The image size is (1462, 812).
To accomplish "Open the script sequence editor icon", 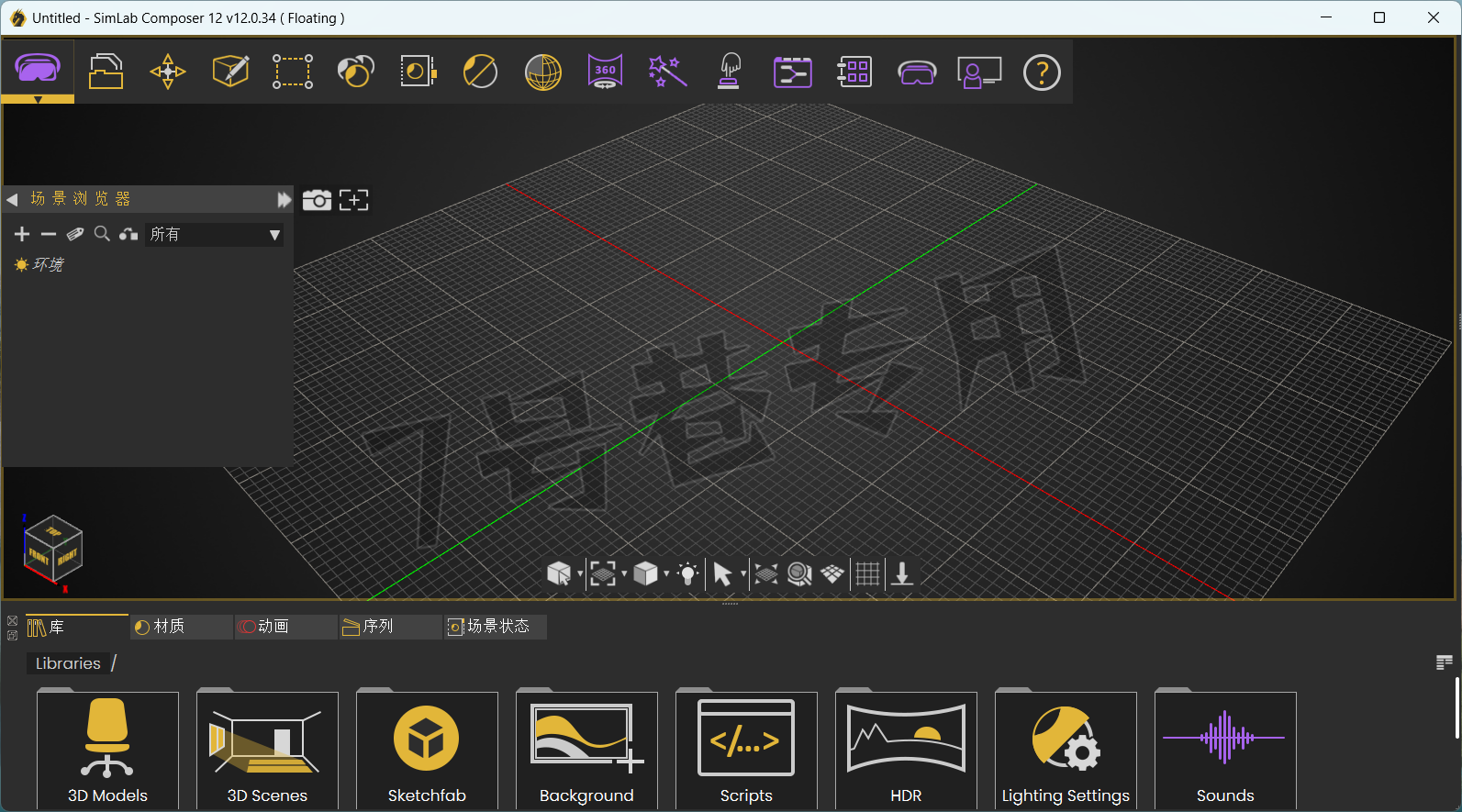I will coord(792,72).
